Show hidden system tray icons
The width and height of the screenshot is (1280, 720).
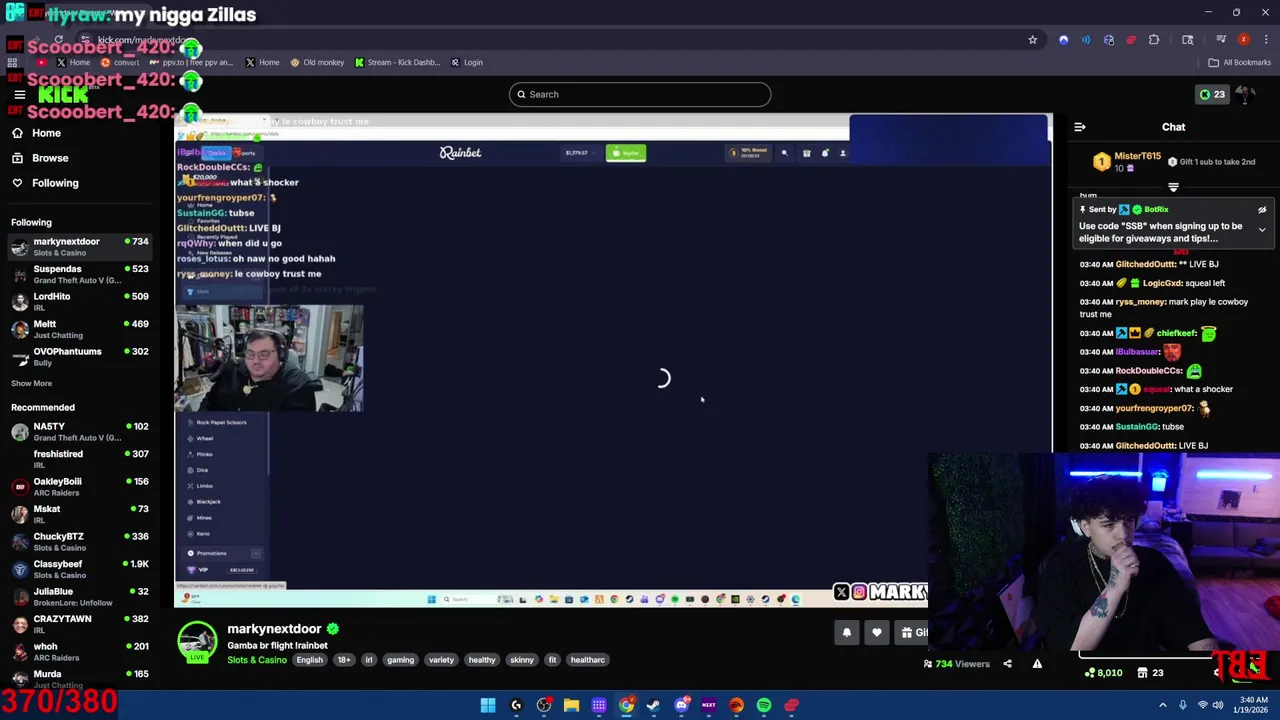click(1162, 705)
